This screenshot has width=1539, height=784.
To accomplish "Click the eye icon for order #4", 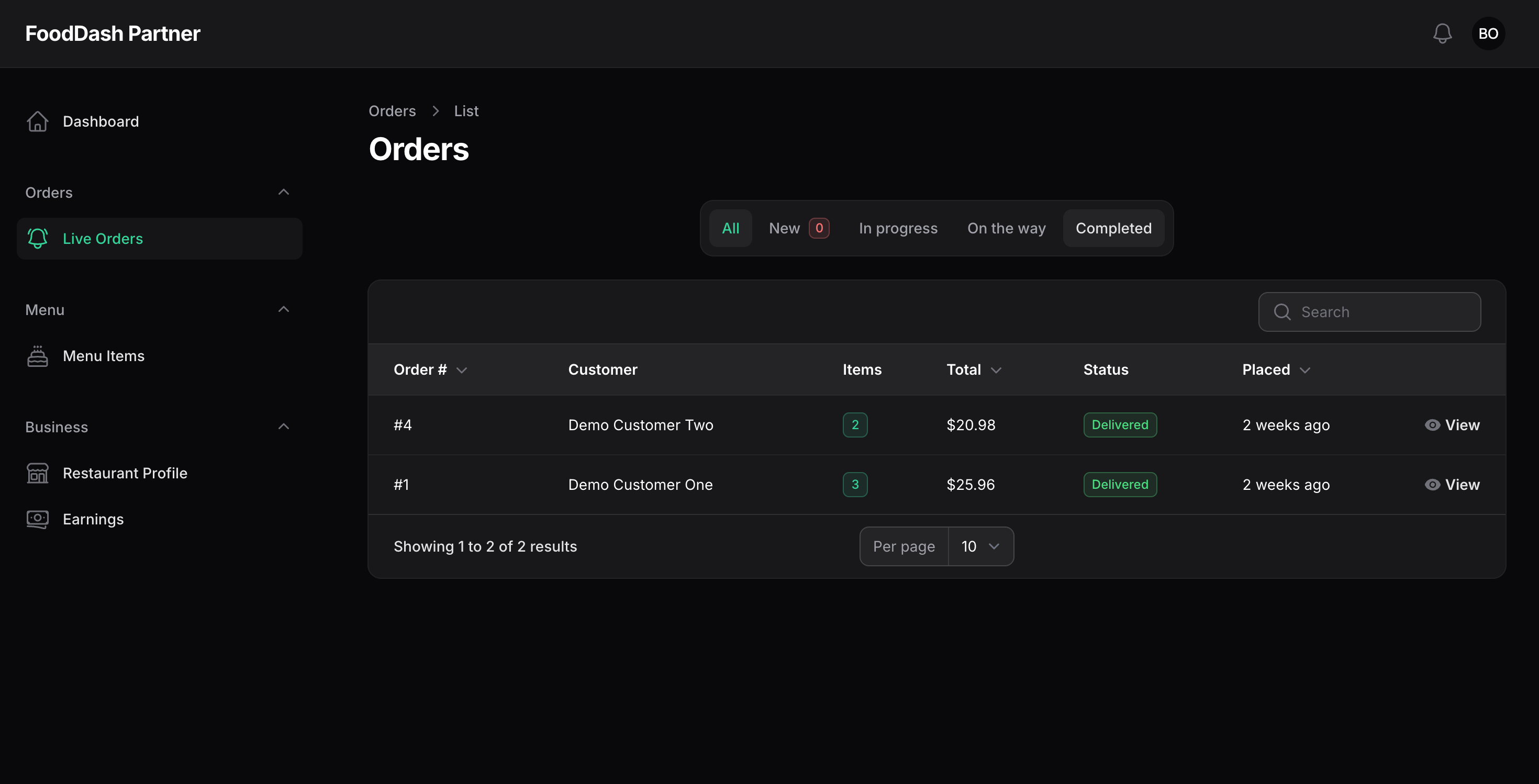I will (1432, 424).
